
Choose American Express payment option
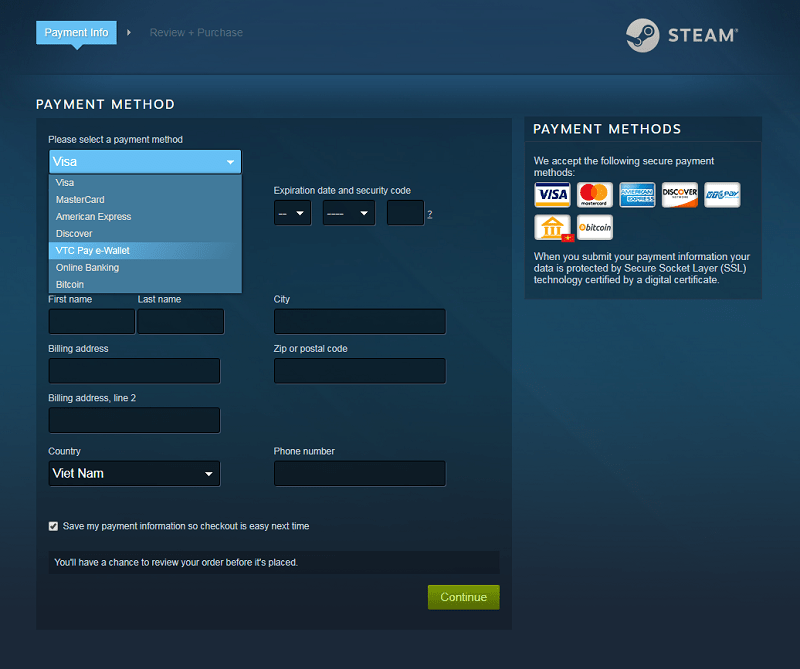tap(145, 216)
